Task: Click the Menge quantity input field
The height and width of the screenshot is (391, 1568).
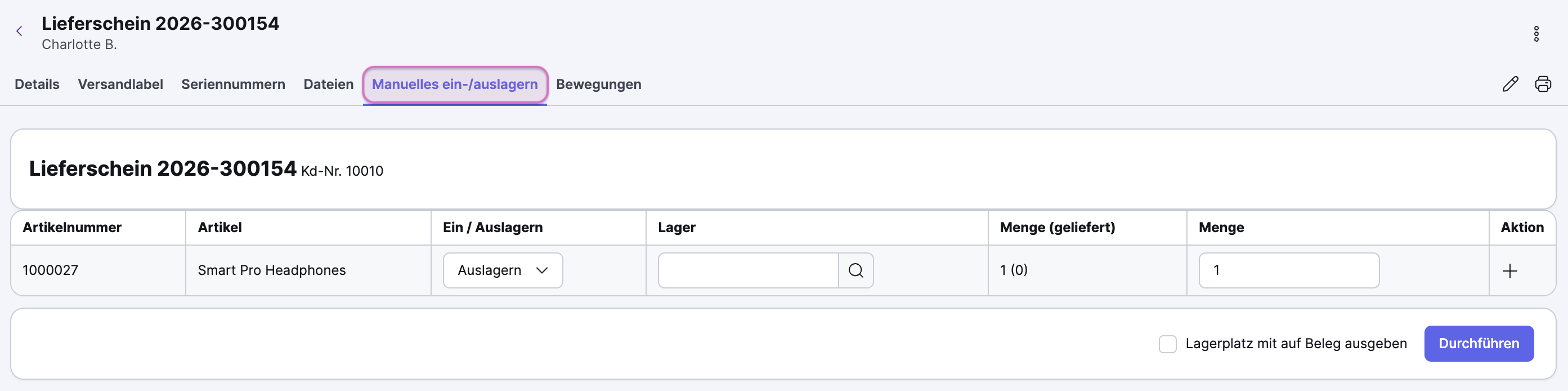Action: pos(1288,270)
